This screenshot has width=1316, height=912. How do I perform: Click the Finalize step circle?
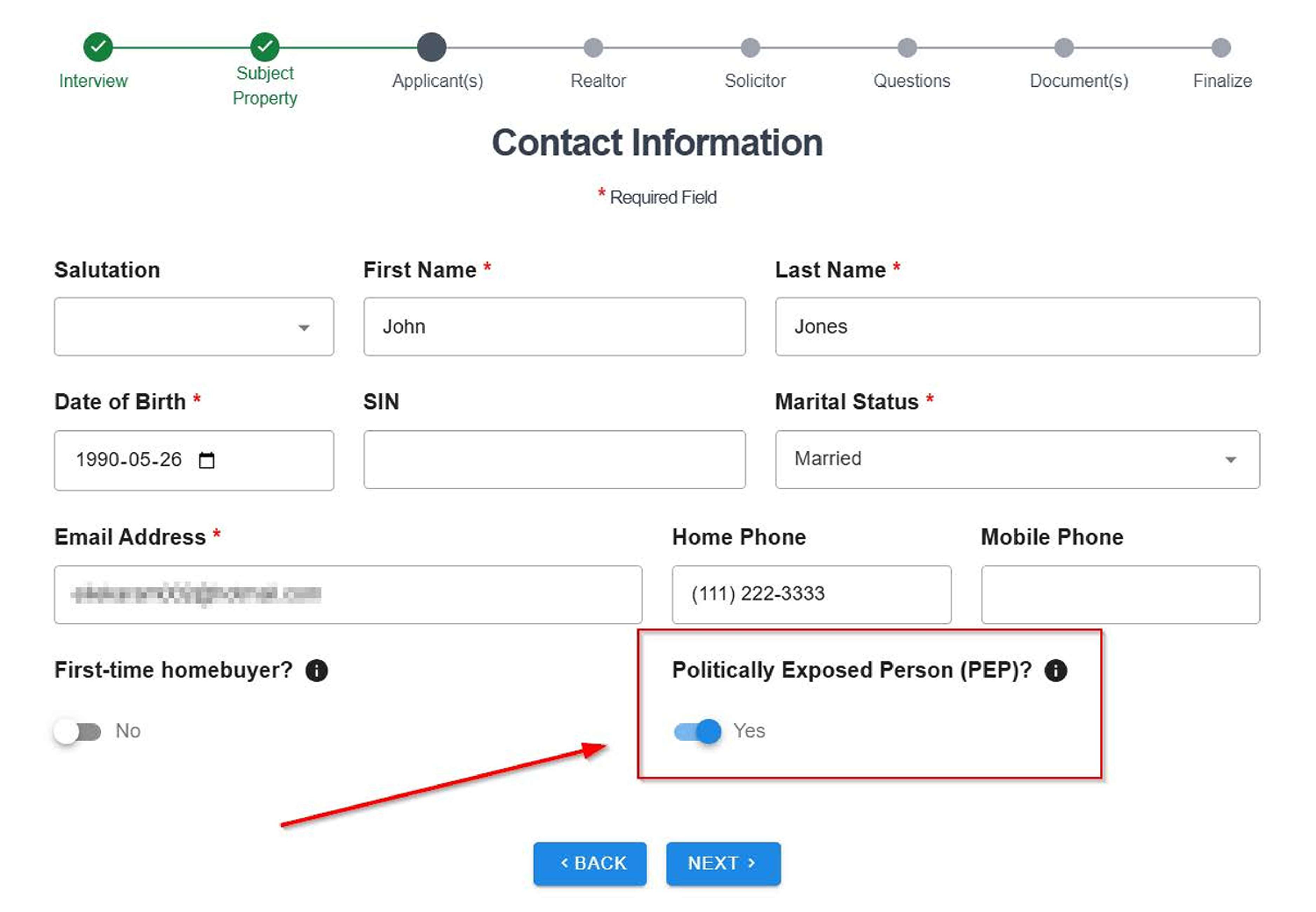click(1220, 47)
